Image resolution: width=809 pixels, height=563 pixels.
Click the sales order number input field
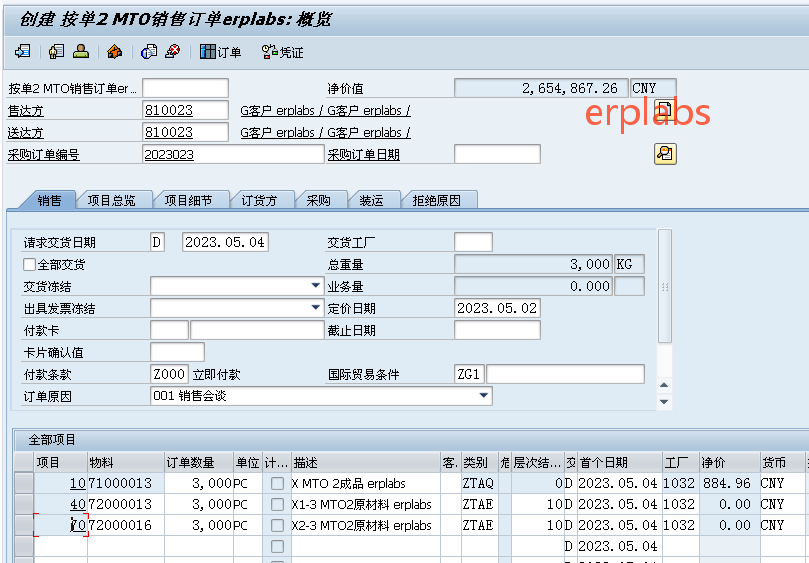tap(185, 88)
